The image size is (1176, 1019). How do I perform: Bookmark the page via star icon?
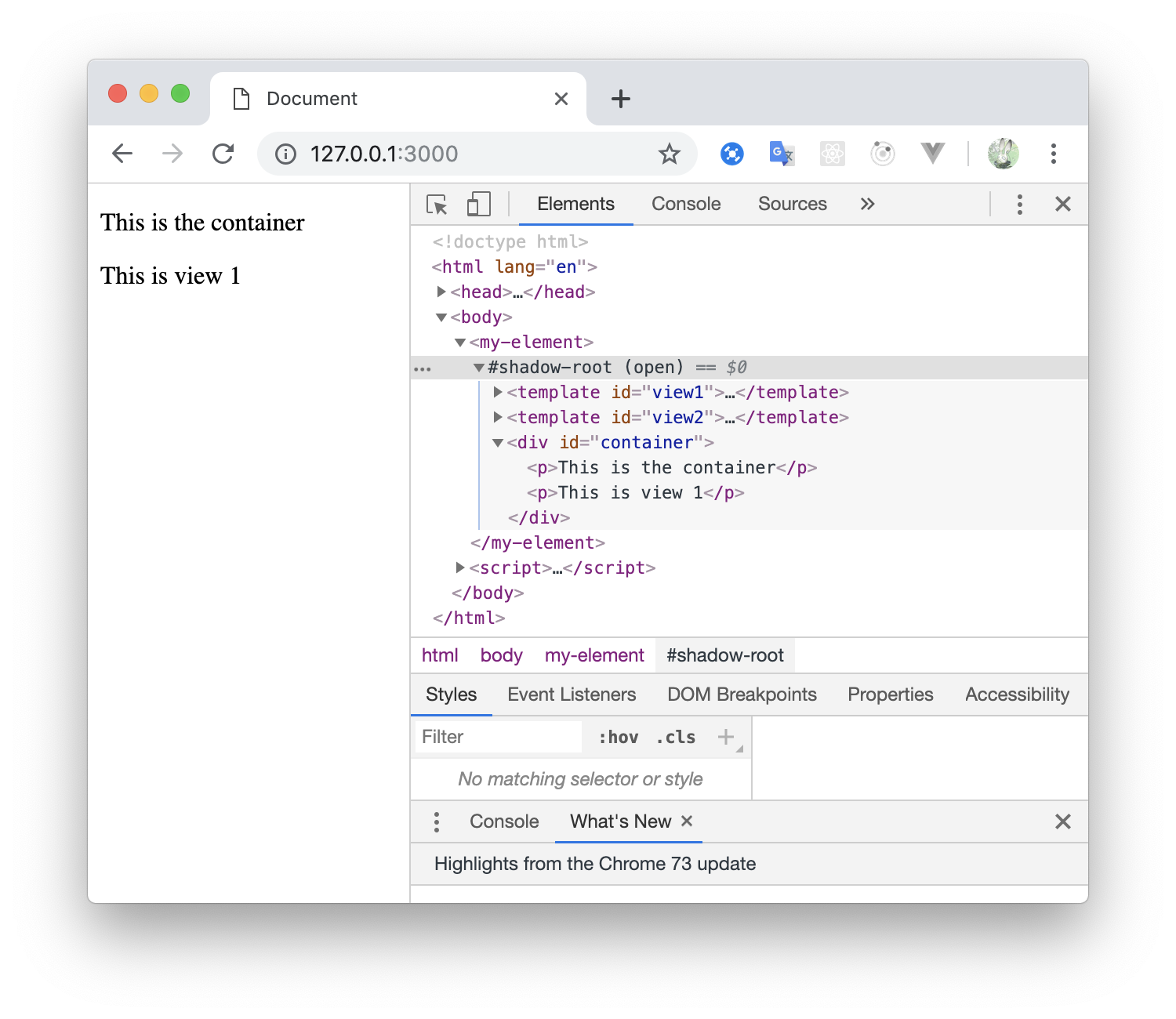coord(669,154)
